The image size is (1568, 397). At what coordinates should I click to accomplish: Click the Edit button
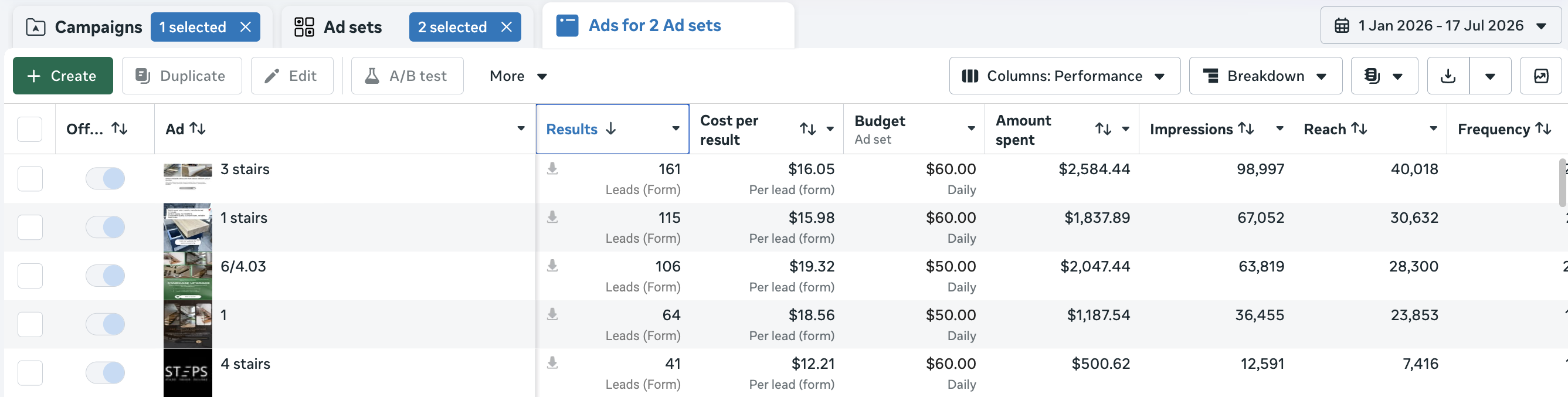291,76
